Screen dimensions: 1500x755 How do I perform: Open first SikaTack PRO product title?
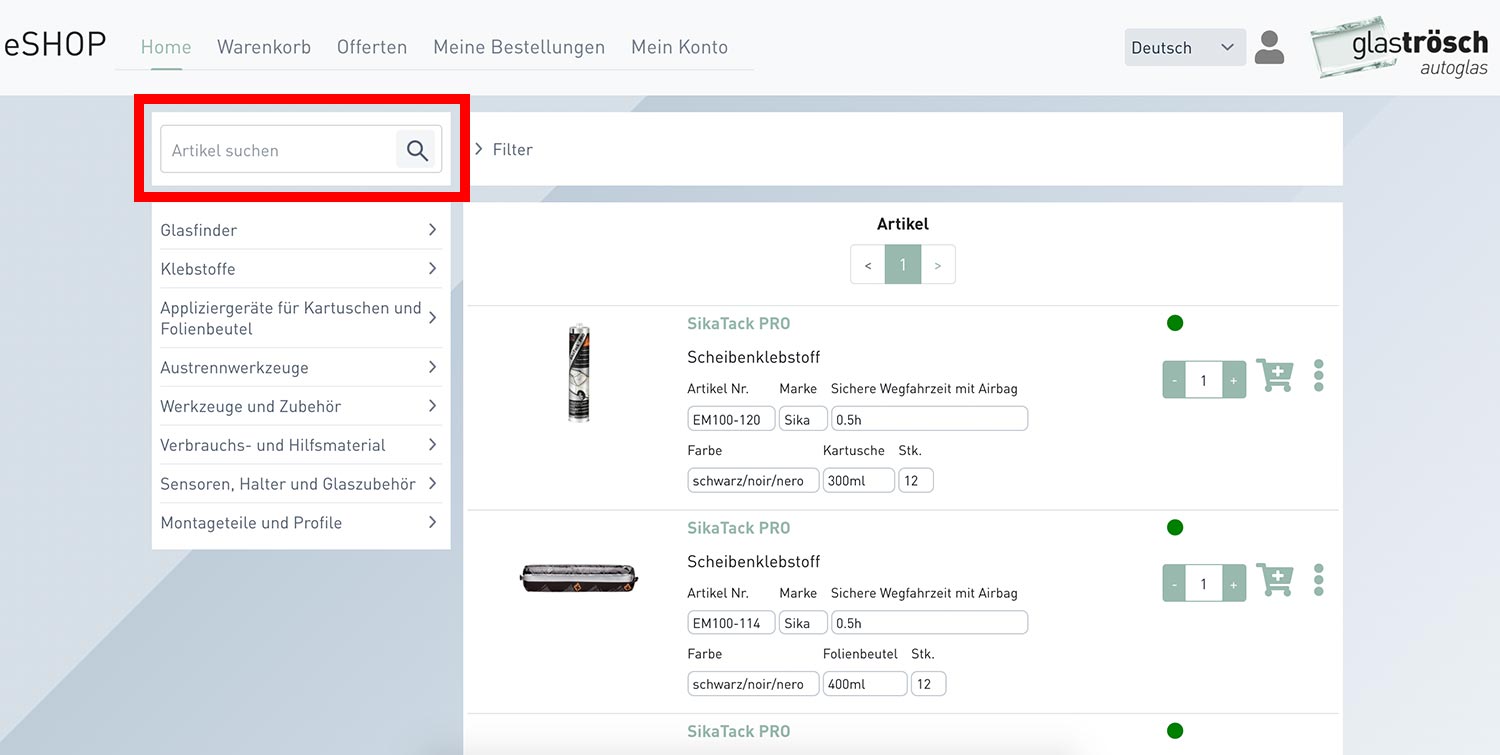pyautogui.click(x=739, y=324)
